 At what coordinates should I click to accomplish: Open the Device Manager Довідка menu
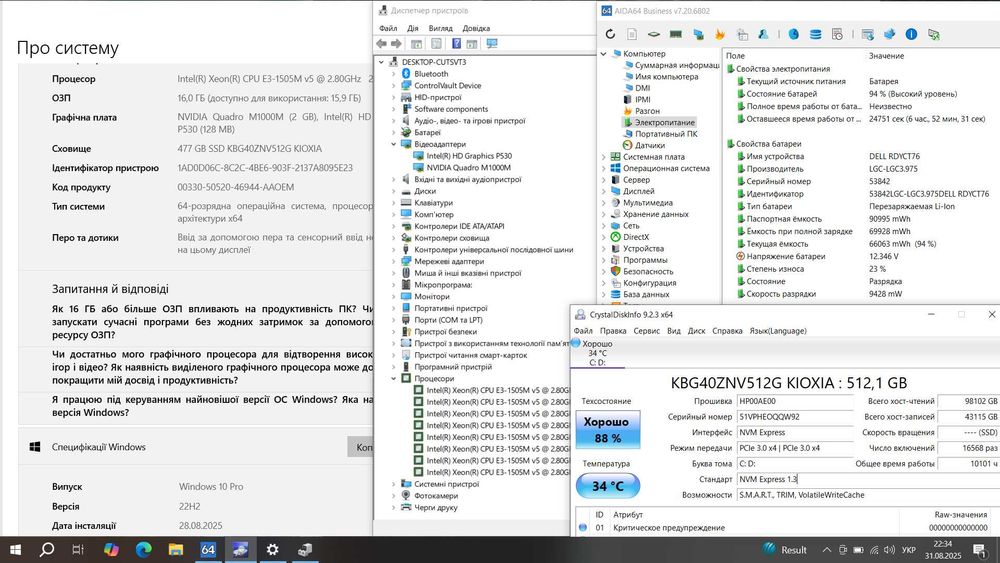point(476,28)
